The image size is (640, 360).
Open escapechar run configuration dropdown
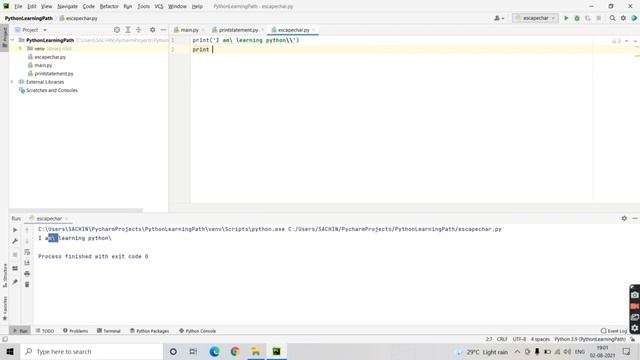(x=535, y=18)
